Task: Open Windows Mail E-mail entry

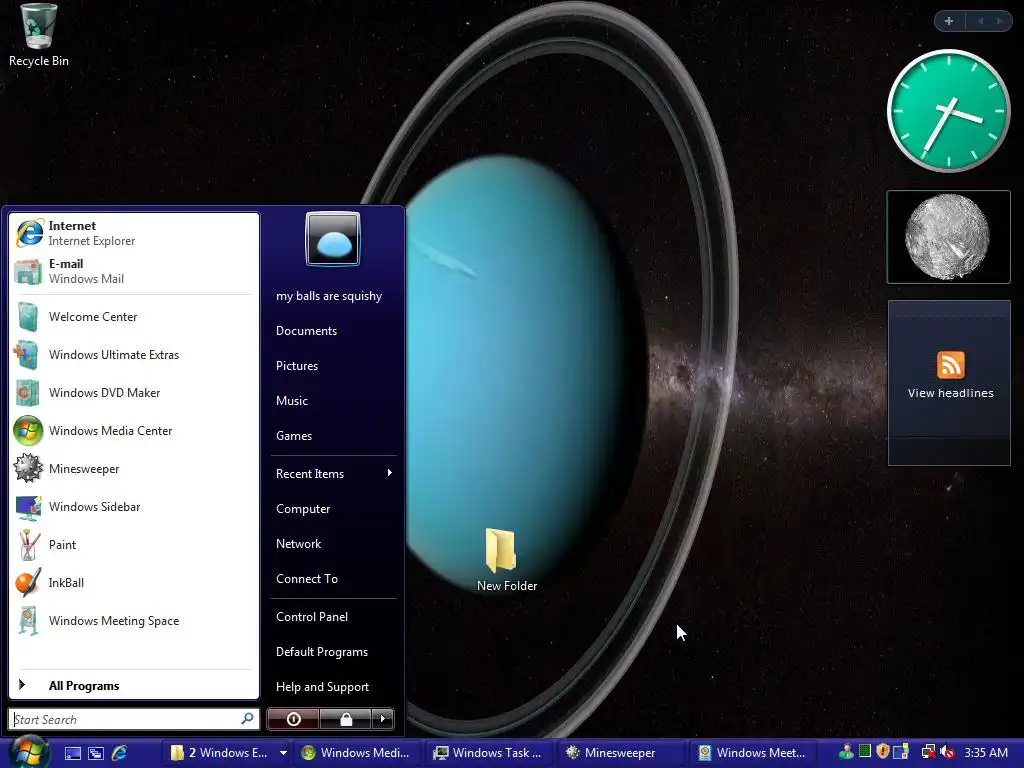Action: pyautogui.click(x=134, y=271)
